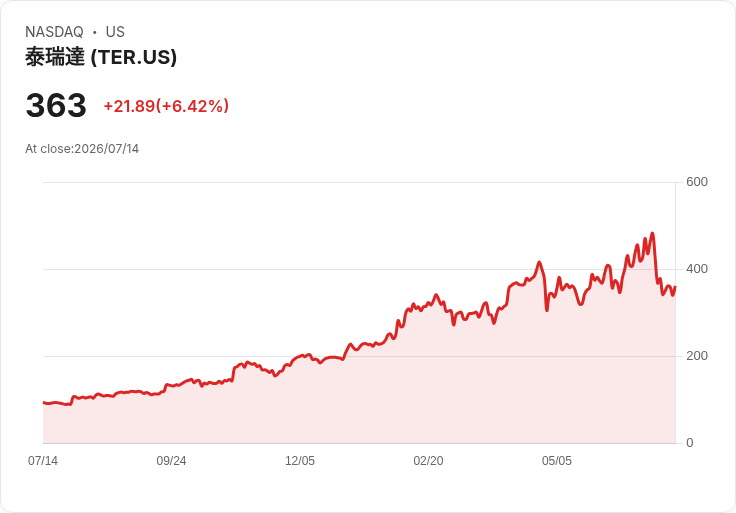Click the At close:2026/07/14 date text

pos(82,149)
